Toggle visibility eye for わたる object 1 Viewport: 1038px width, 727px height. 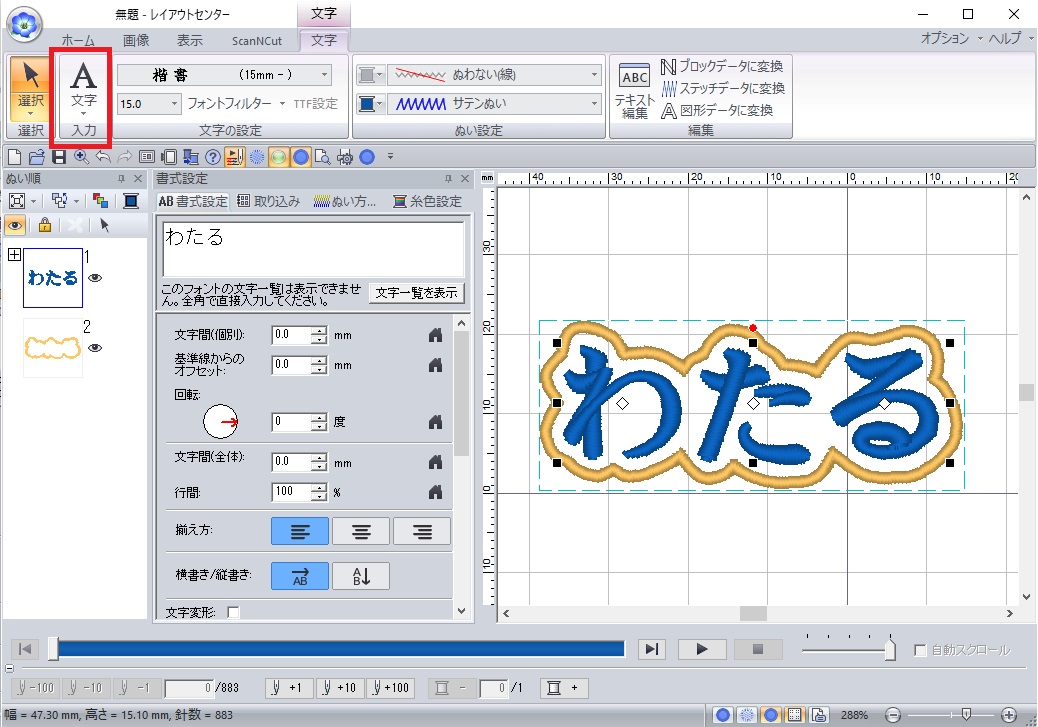tap(95, 279)
